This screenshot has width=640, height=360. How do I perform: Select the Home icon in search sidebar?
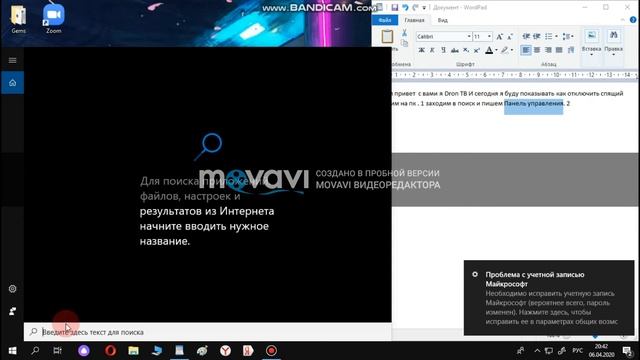[x=12, y=83]
